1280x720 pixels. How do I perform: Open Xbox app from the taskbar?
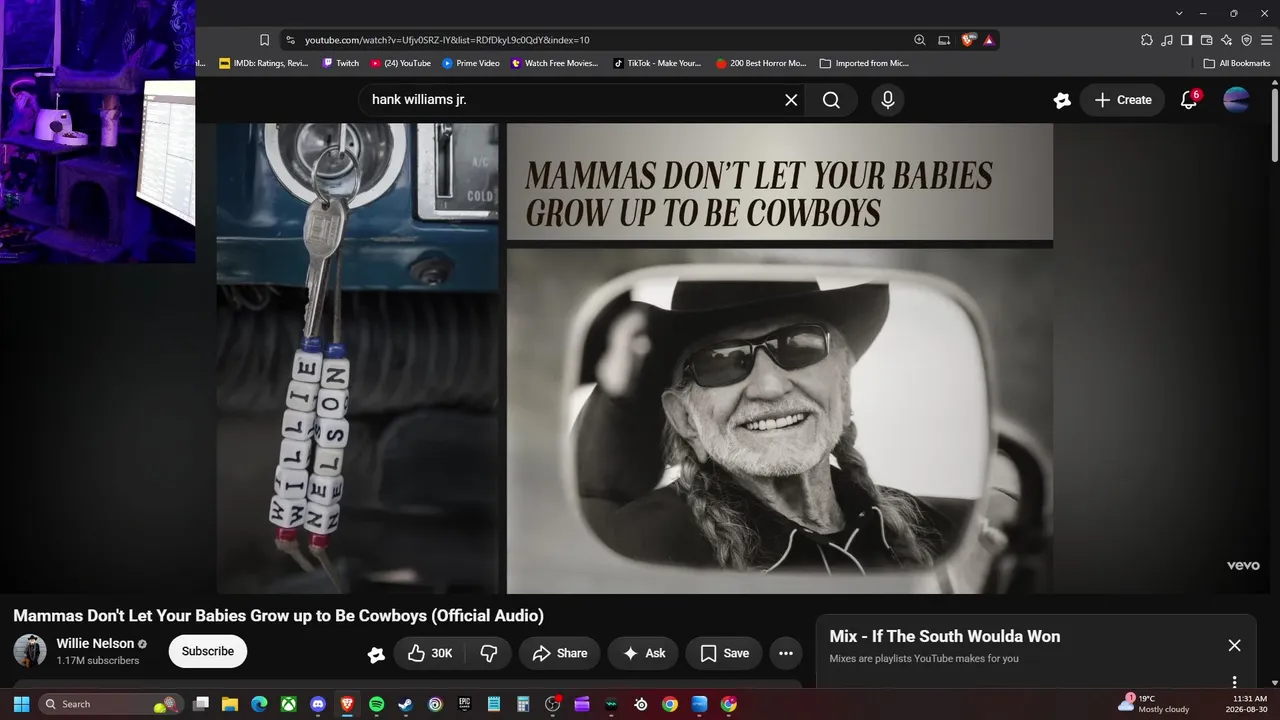tap(288, 704)
